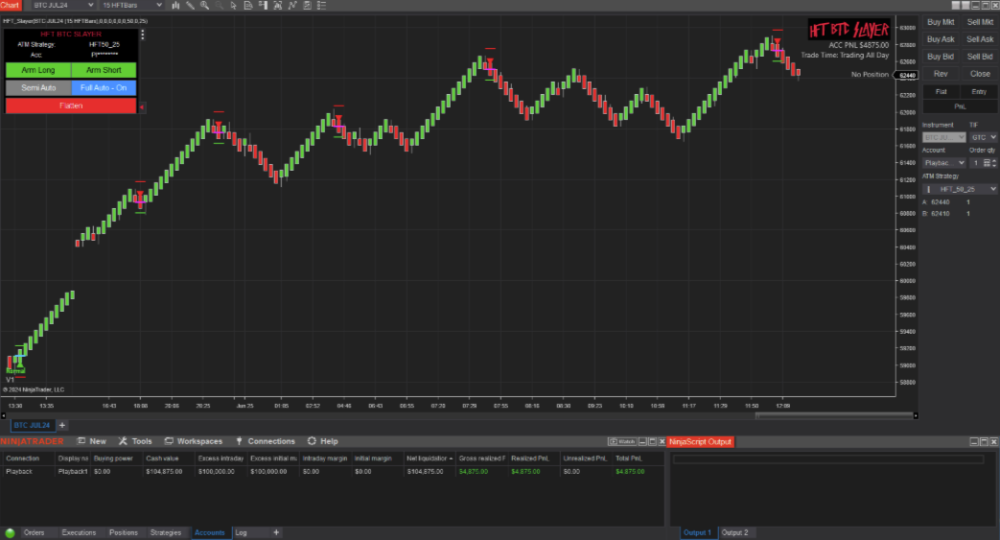The width and height of the screenshot is (1000, 540).
Task: Select the cursor pointer tool
Action: pyautogui.click(x=233, y=5)
